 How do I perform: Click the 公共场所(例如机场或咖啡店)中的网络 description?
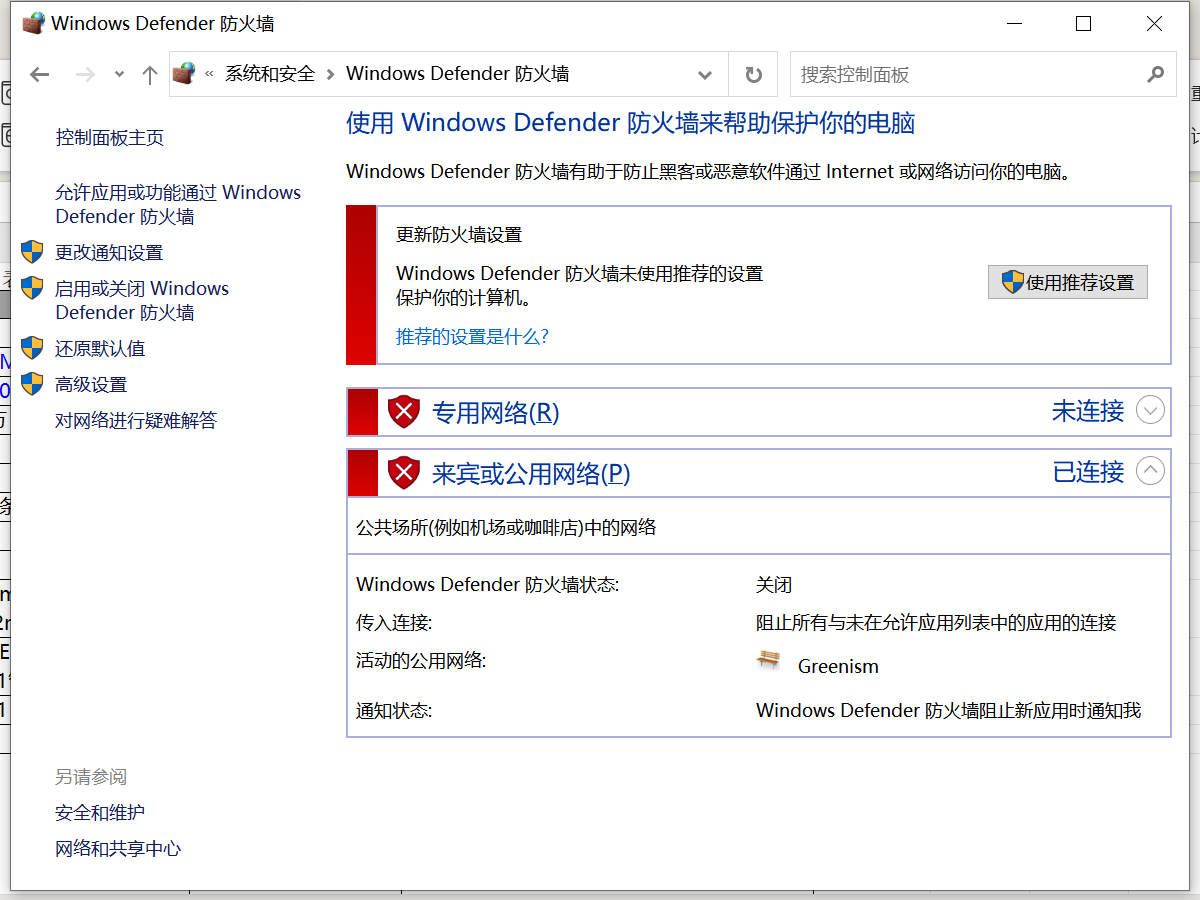(x=506, y=527)
